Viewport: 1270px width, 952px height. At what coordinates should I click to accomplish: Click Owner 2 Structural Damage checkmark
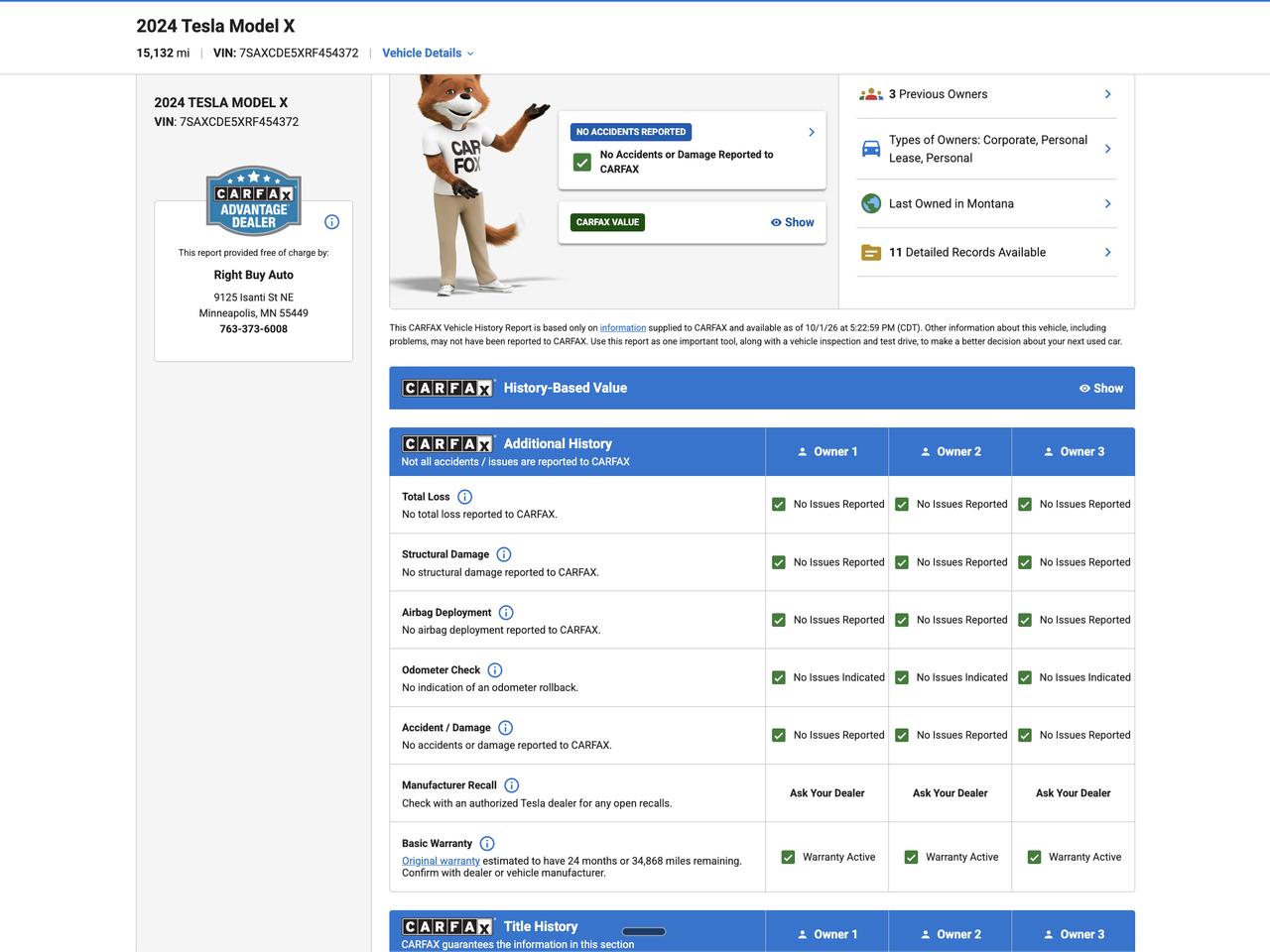click(x=902, y=562)
